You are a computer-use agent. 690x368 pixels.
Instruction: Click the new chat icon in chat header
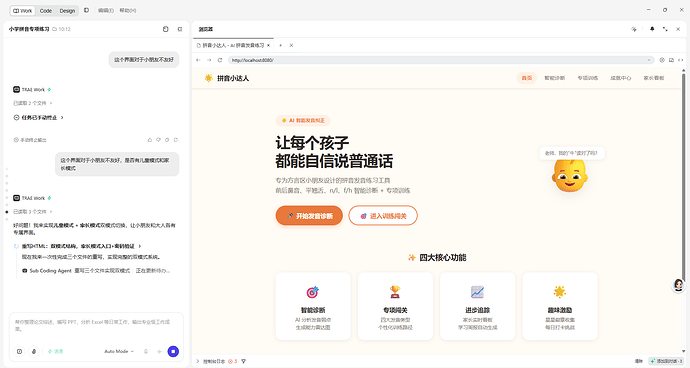165,29
